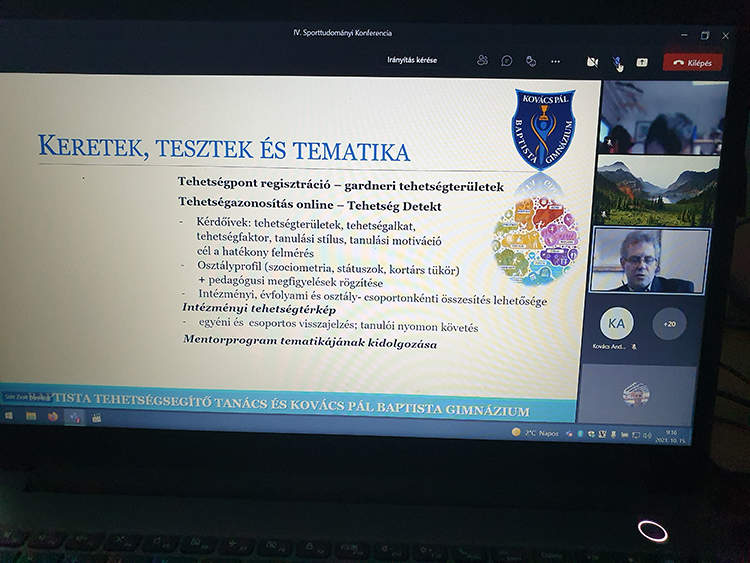Click the window title IV. Sporttudományi Konferencia
The image size is (750, 563).
click(x=342, y=33)
